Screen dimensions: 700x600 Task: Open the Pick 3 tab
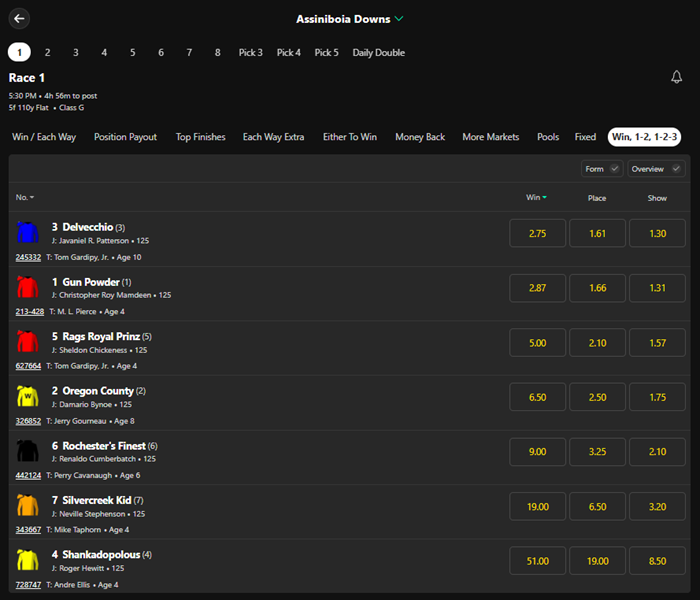pyautogui.click(x=250, y=52)
